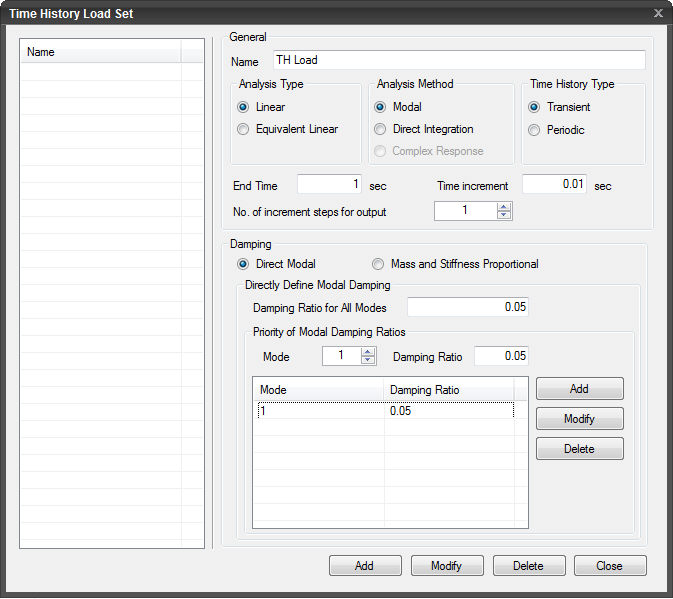Click Damping Ratio for All Modes field
The height and width of the screenshot is (599, 673).
click(x=467, y=307)
